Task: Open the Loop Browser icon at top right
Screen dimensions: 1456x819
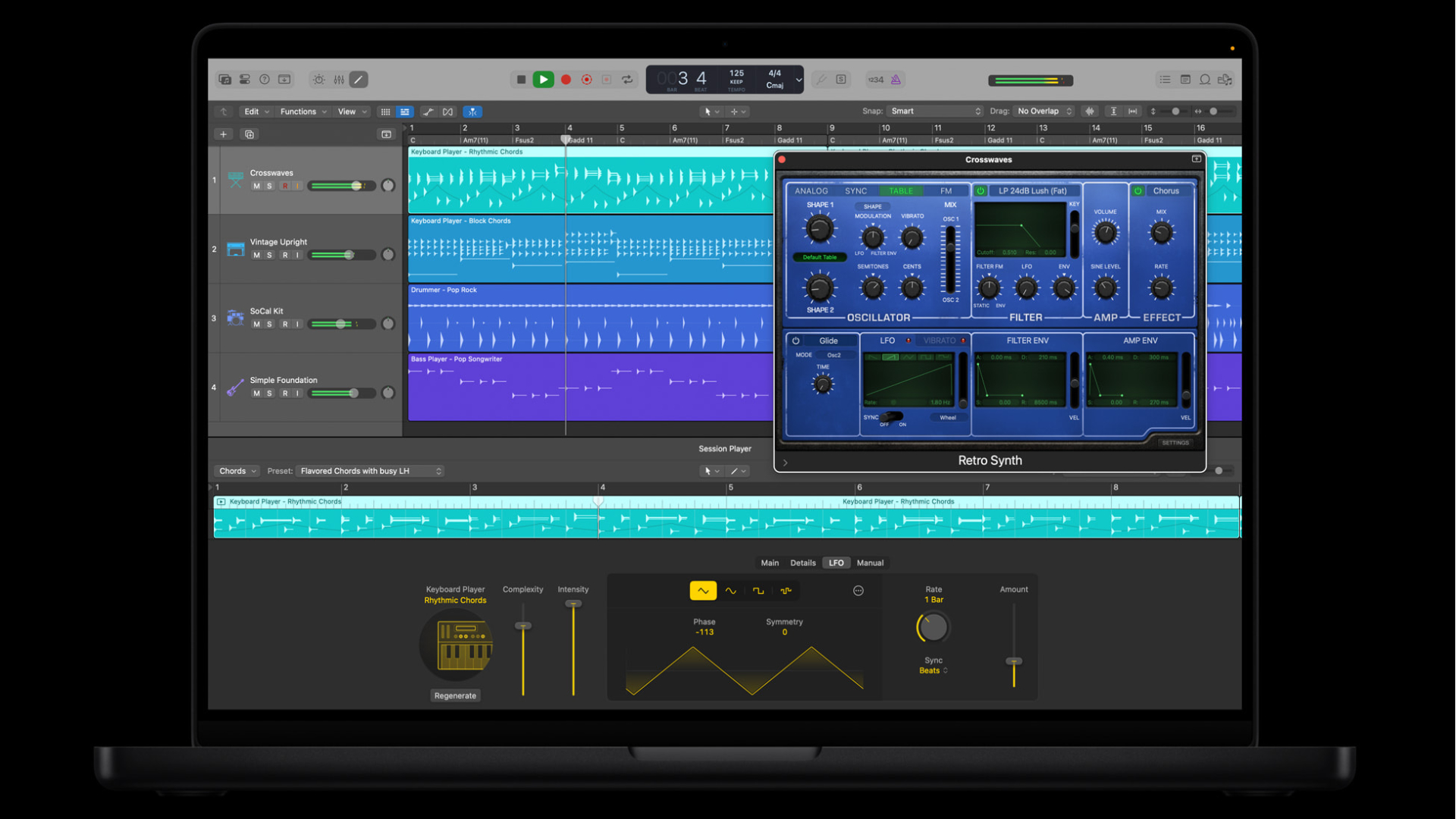Action: tap(1205, 80)
